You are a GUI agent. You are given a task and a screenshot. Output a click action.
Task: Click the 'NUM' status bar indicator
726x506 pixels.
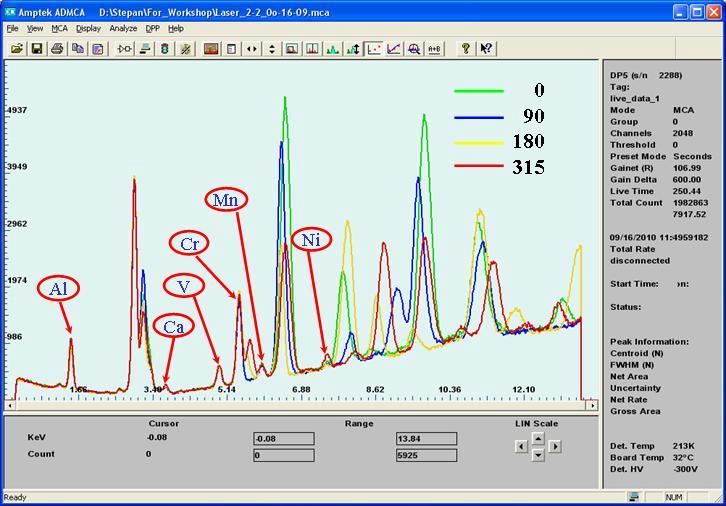coord(674,497)
